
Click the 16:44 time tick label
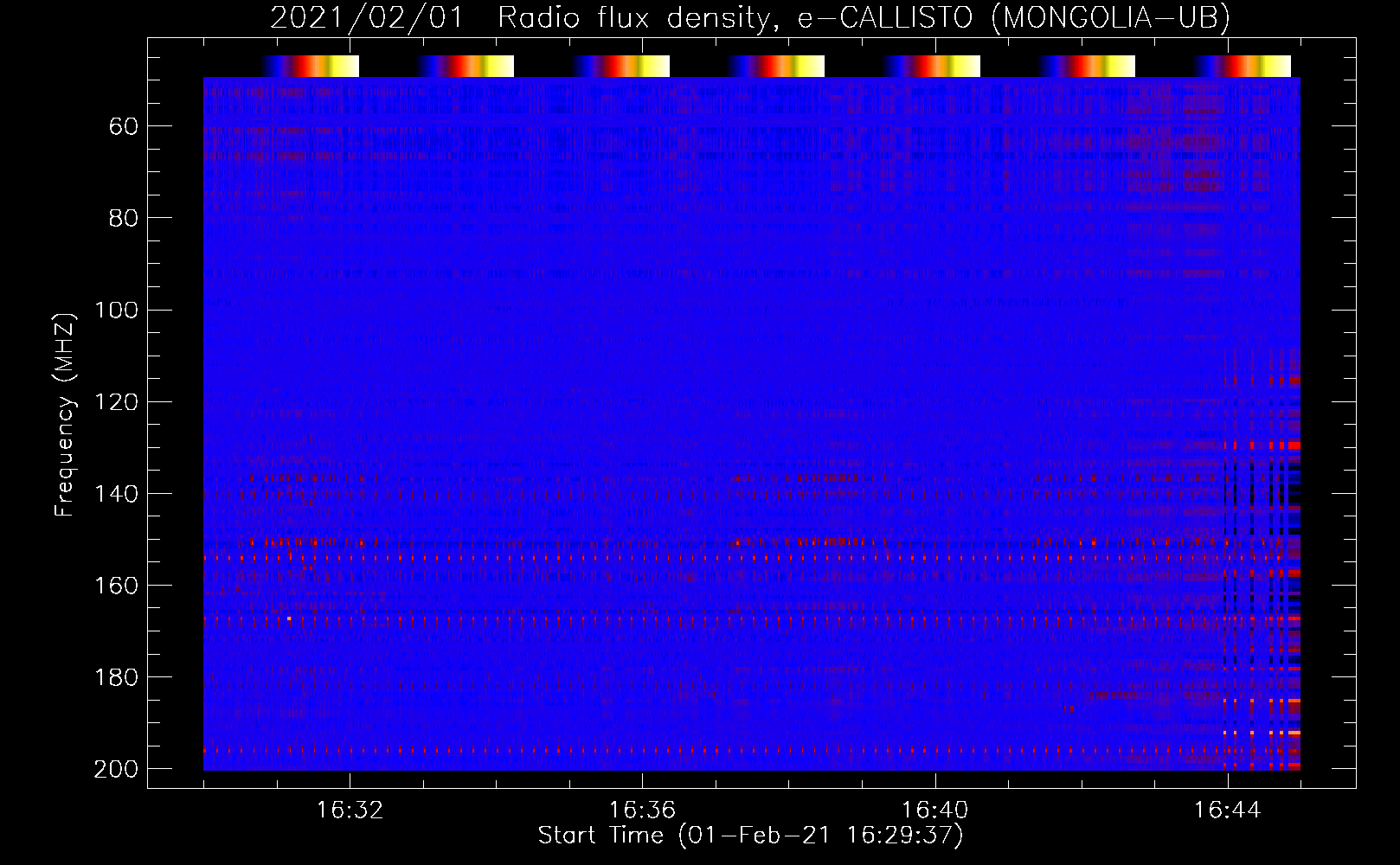pyautogui.click(x=1227, y=811)
